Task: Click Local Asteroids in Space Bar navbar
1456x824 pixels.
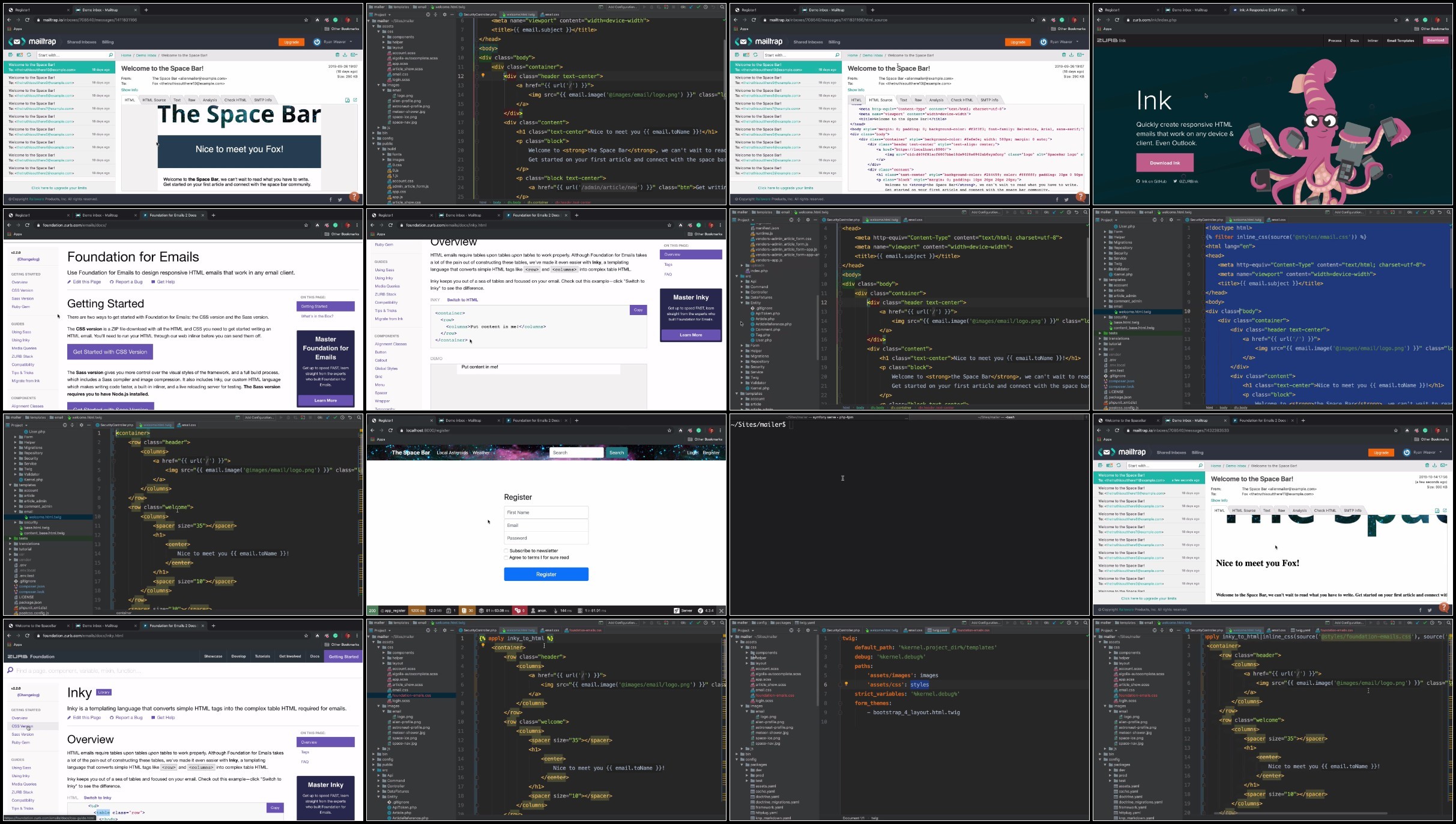Action: [x=452, y=453]
